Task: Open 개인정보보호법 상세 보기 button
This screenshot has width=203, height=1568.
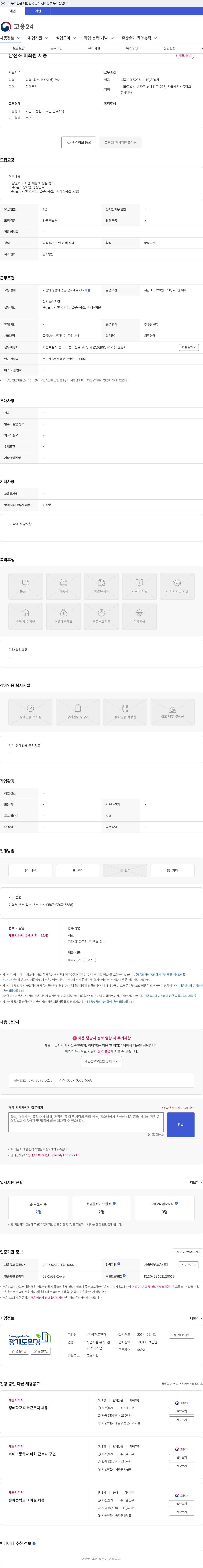Action: [101, 1061]
